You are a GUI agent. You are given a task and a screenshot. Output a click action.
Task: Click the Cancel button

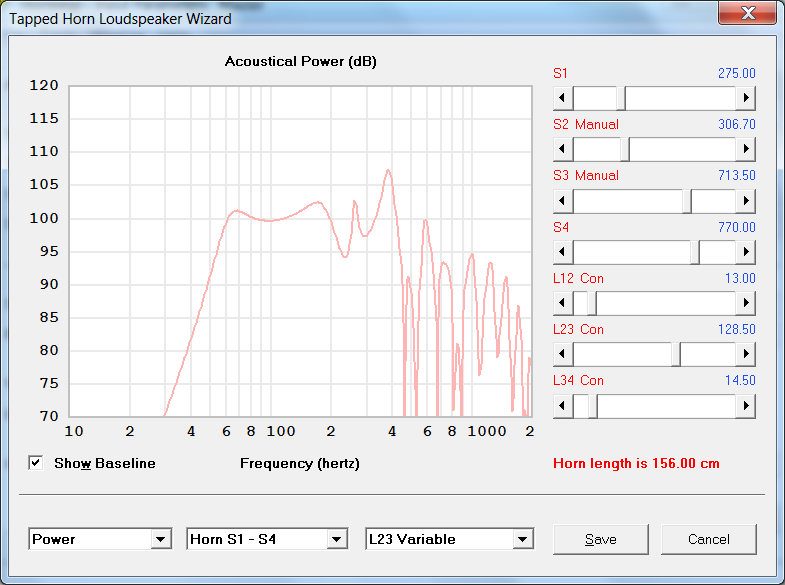point(708,539)
